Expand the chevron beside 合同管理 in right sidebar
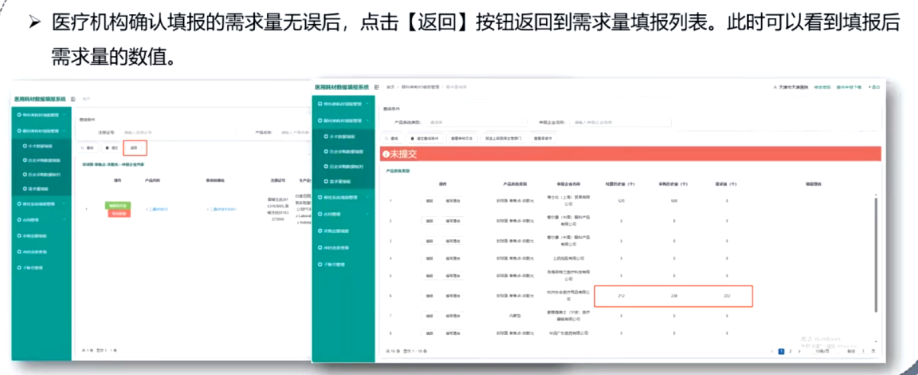918x375 pixels. (367, 214)
